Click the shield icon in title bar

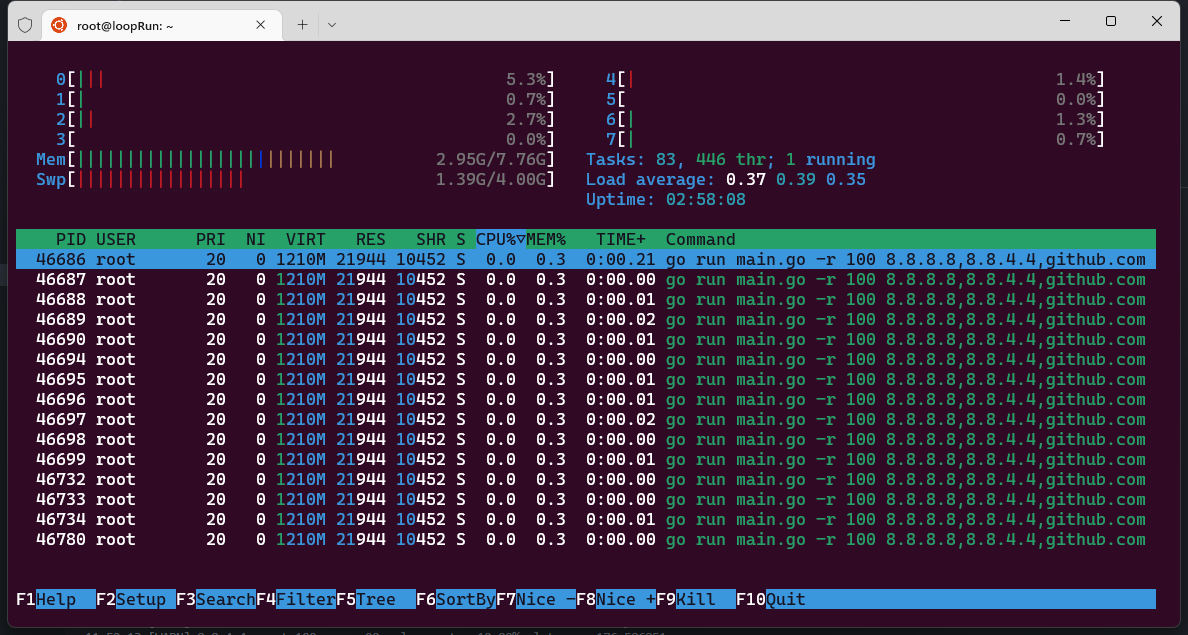click(25, 25)
